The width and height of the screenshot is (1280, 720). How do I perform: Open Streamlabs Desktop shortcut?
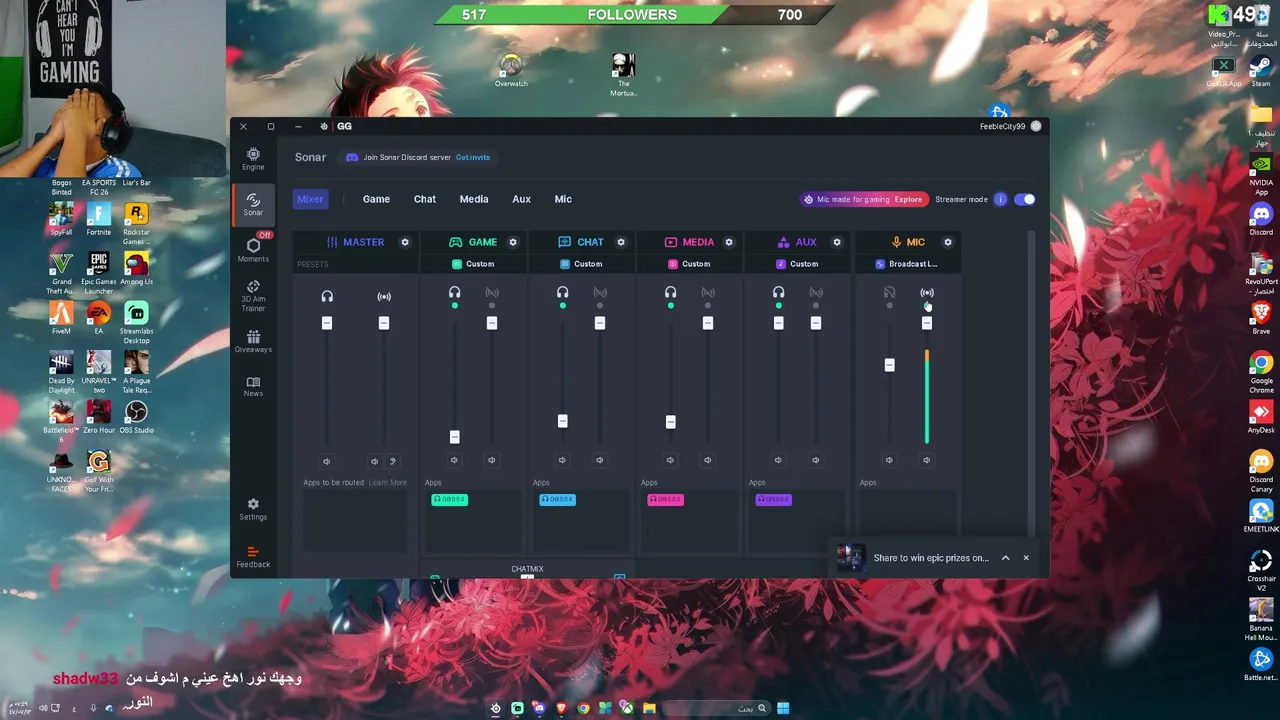pos(136,322)
